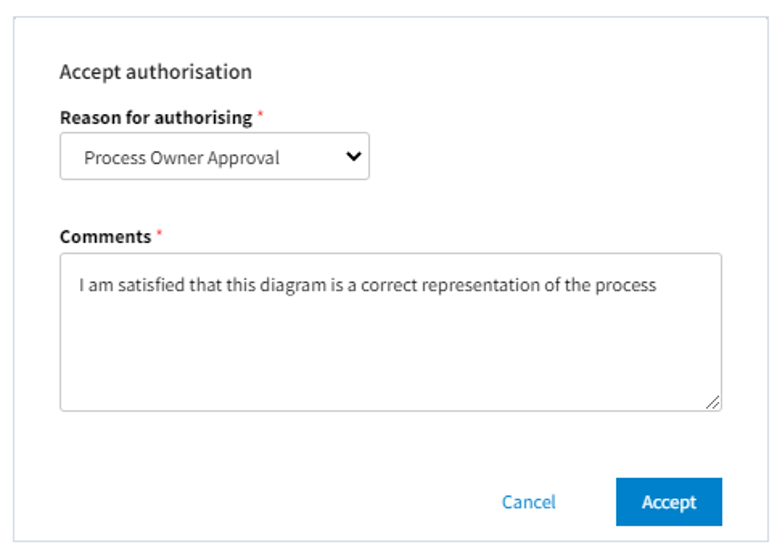
Task: Place cursor after "process" in the comment
Action: coord(658,285)
